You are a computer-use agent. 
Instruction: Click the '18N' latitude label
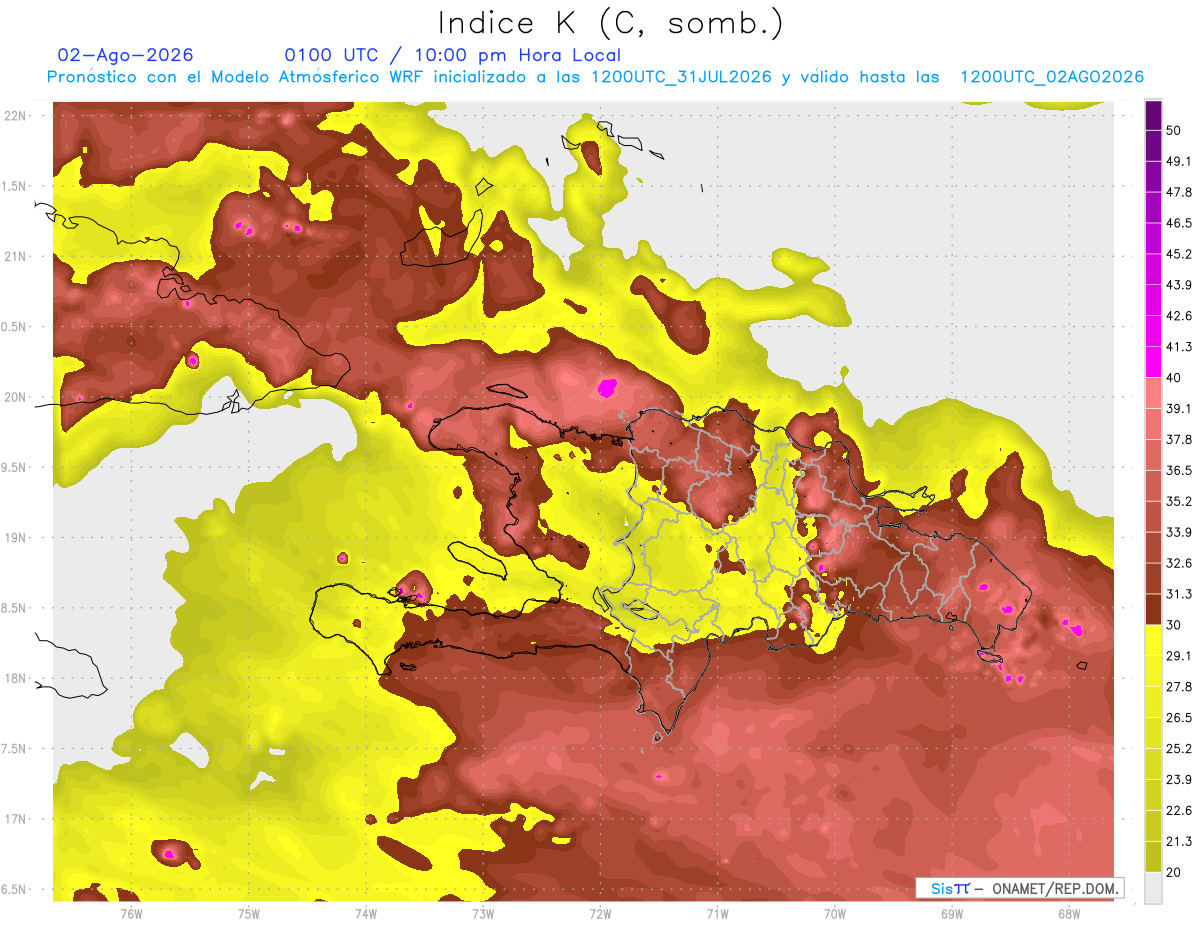[x=16, y=678]
